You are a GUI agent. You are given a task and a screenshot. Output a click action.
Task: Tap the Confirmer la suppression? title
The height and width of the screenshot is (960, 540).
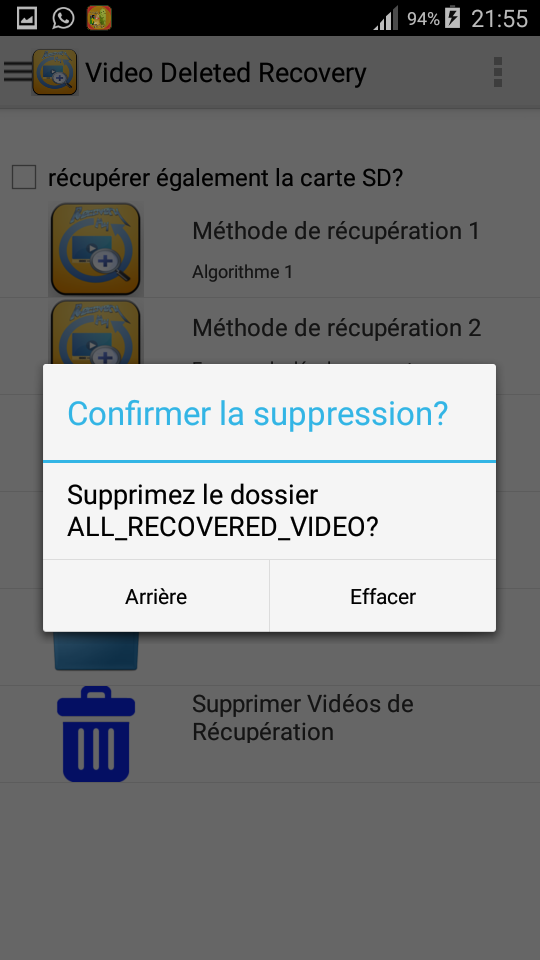(258, 414)
